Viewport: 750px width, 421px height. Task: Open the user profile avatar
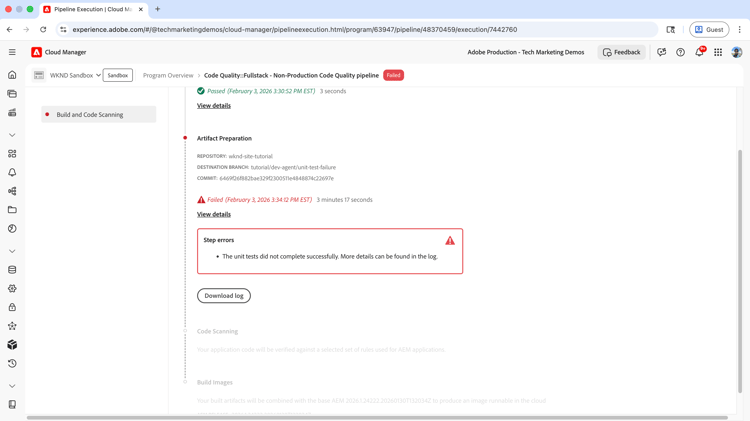click(737, 52)
